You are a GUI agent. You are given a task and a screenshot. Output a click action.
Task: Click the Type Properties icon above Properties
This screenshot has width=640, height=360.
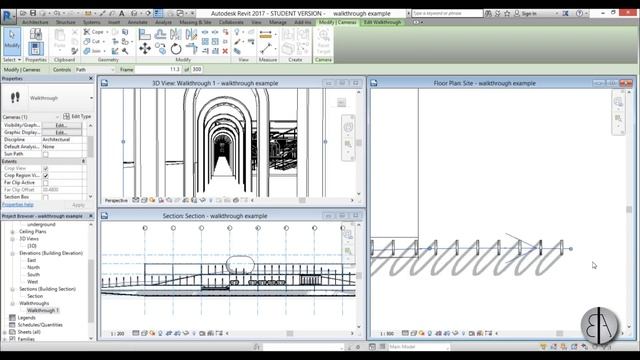click(36, 34)
